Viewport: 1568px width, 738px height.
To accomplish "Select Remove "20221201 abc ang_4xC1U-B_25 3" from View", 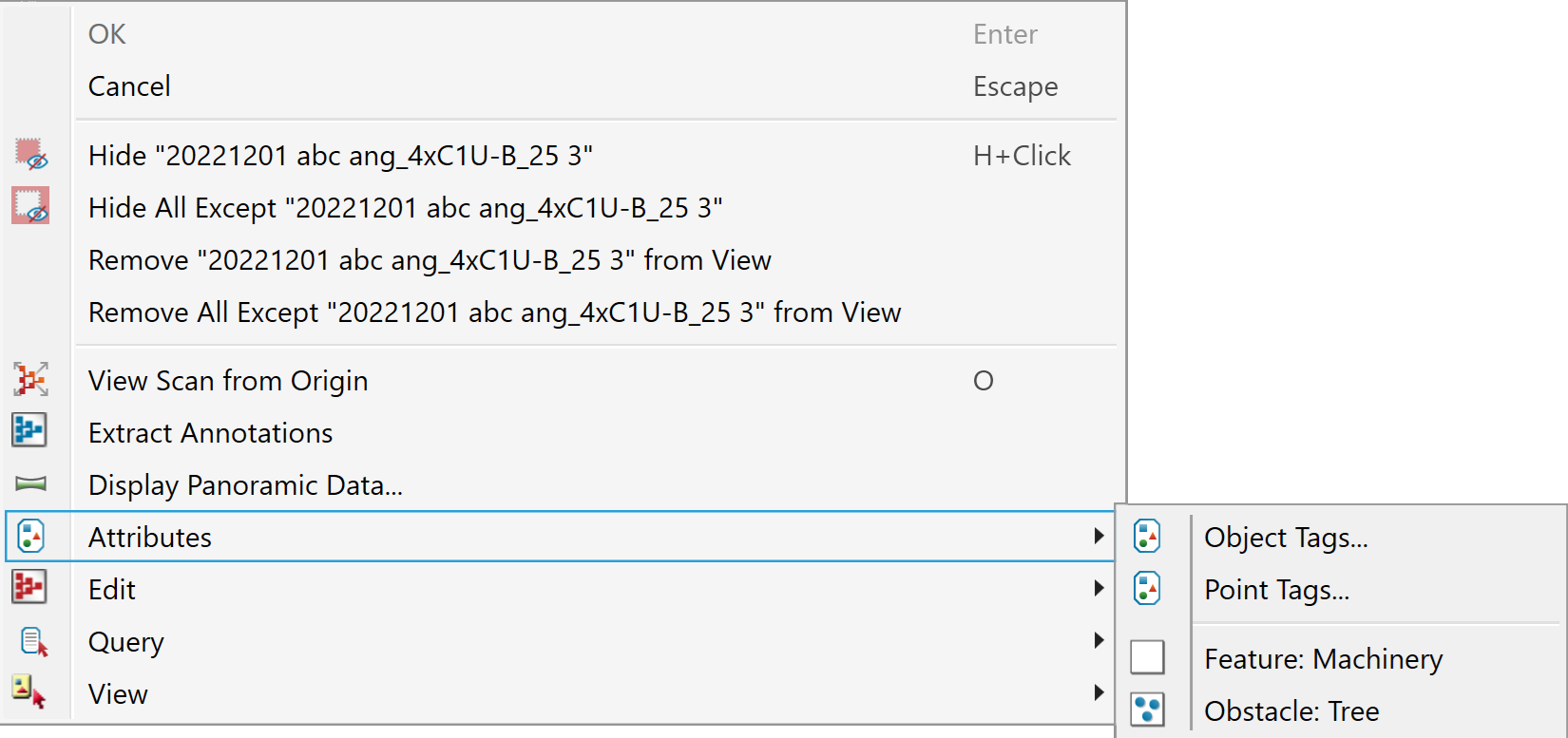I will coord(430,260).
